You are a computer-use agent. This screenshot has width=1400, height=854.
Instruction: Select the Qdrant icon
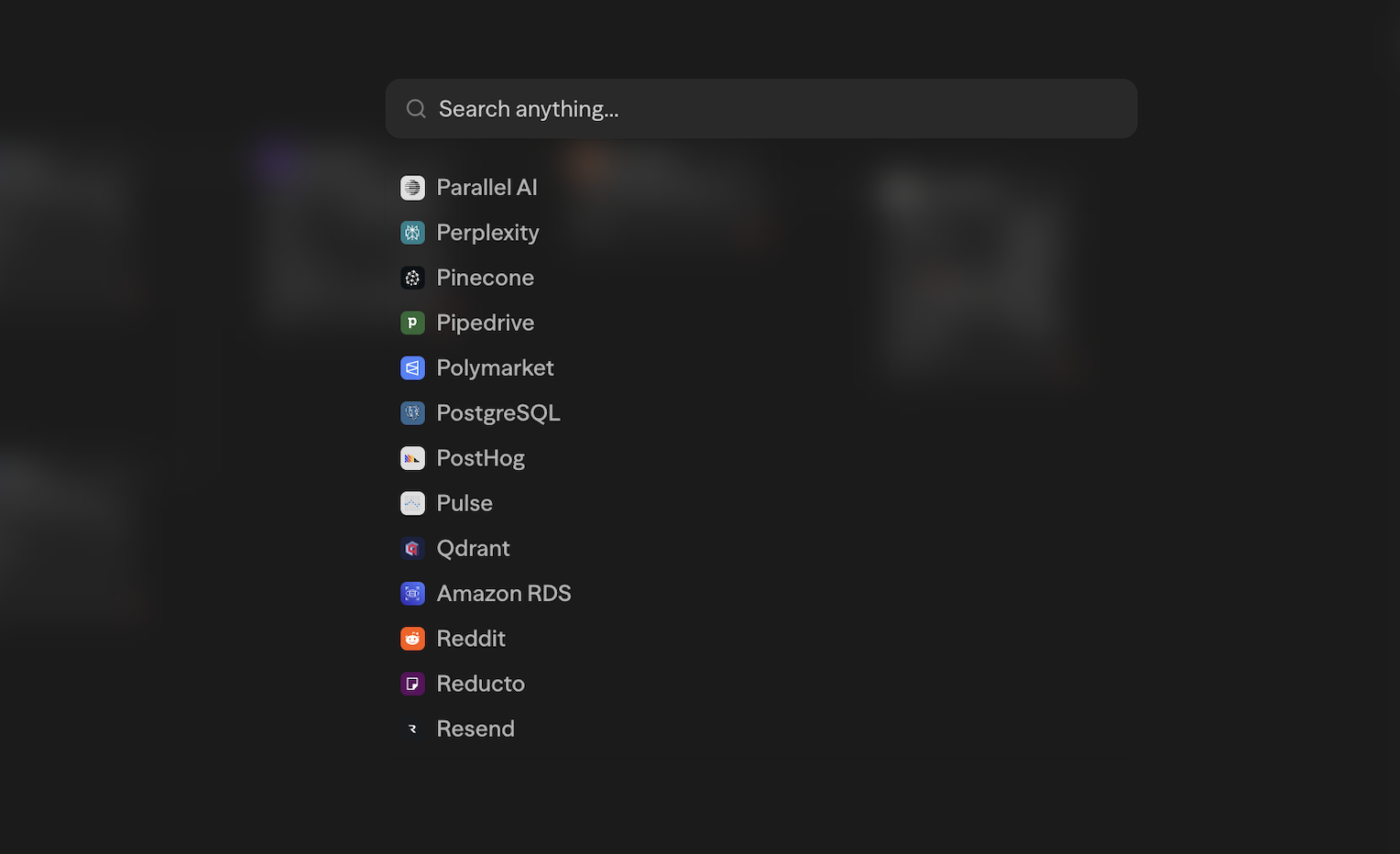click(x=412, y=547)
